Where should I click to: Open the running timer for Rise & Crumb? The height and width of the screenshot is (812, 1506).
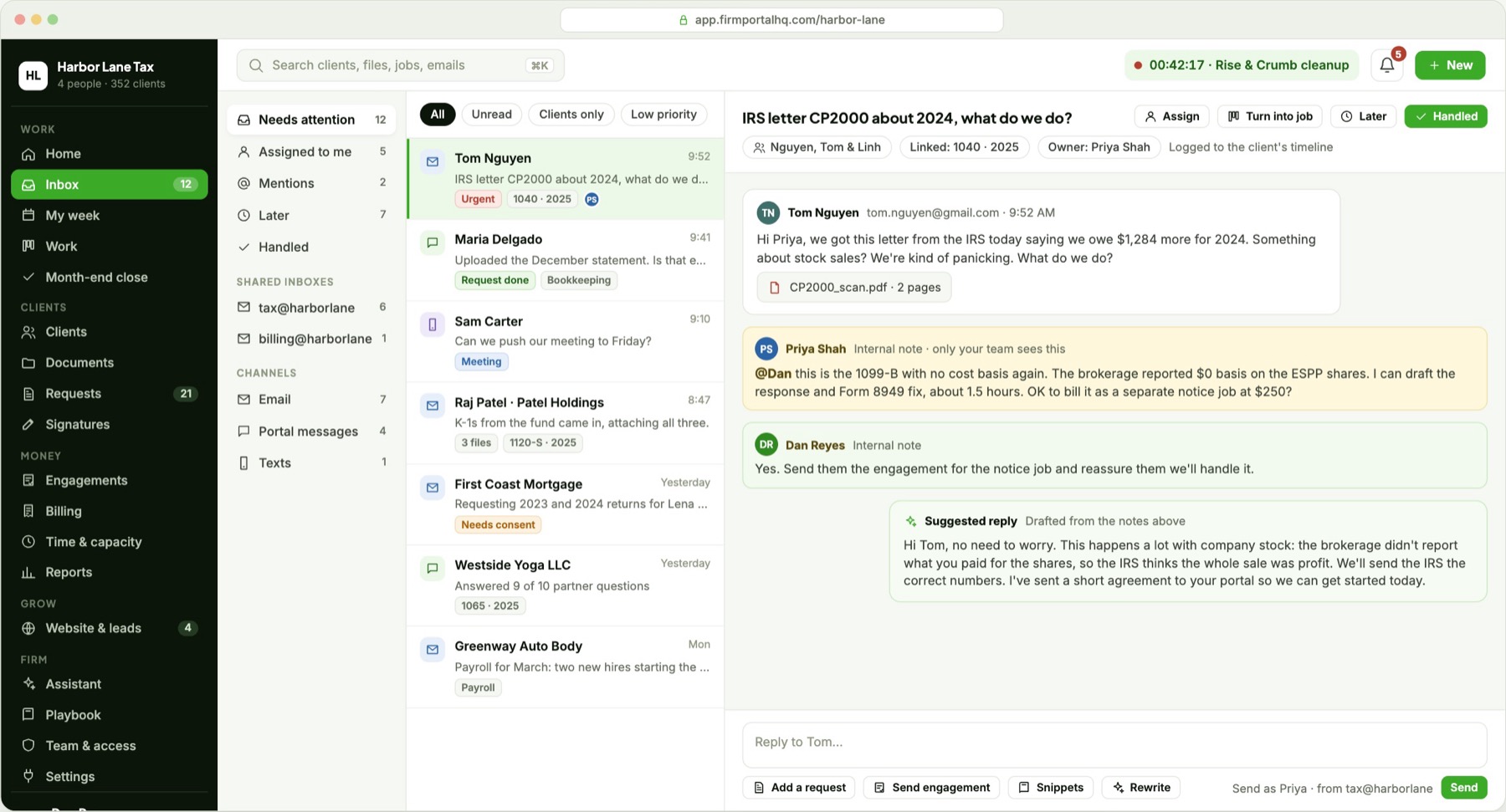(x=1242, y=65)
